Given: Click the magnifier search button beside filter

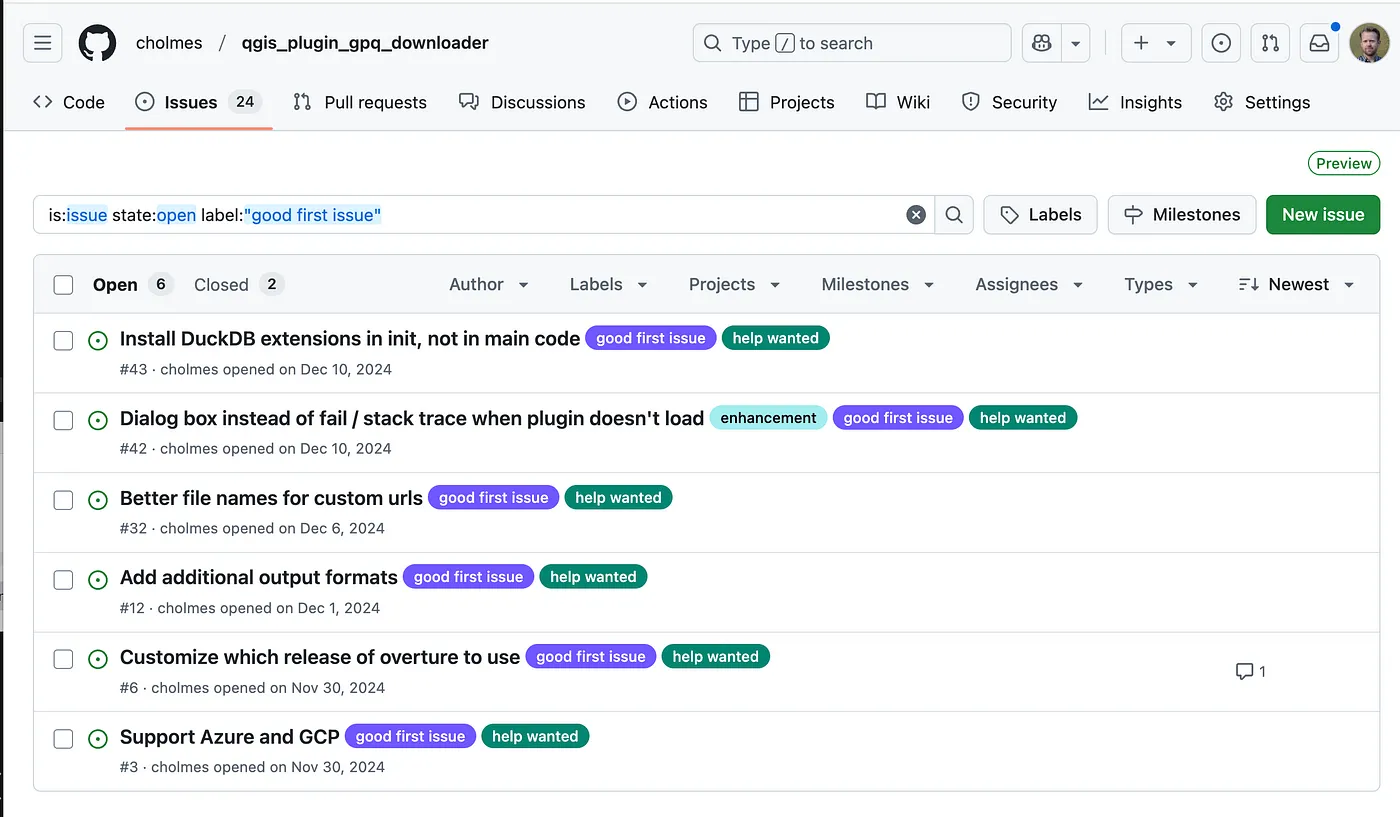Looking at the screenshot, I should point(954,215).
